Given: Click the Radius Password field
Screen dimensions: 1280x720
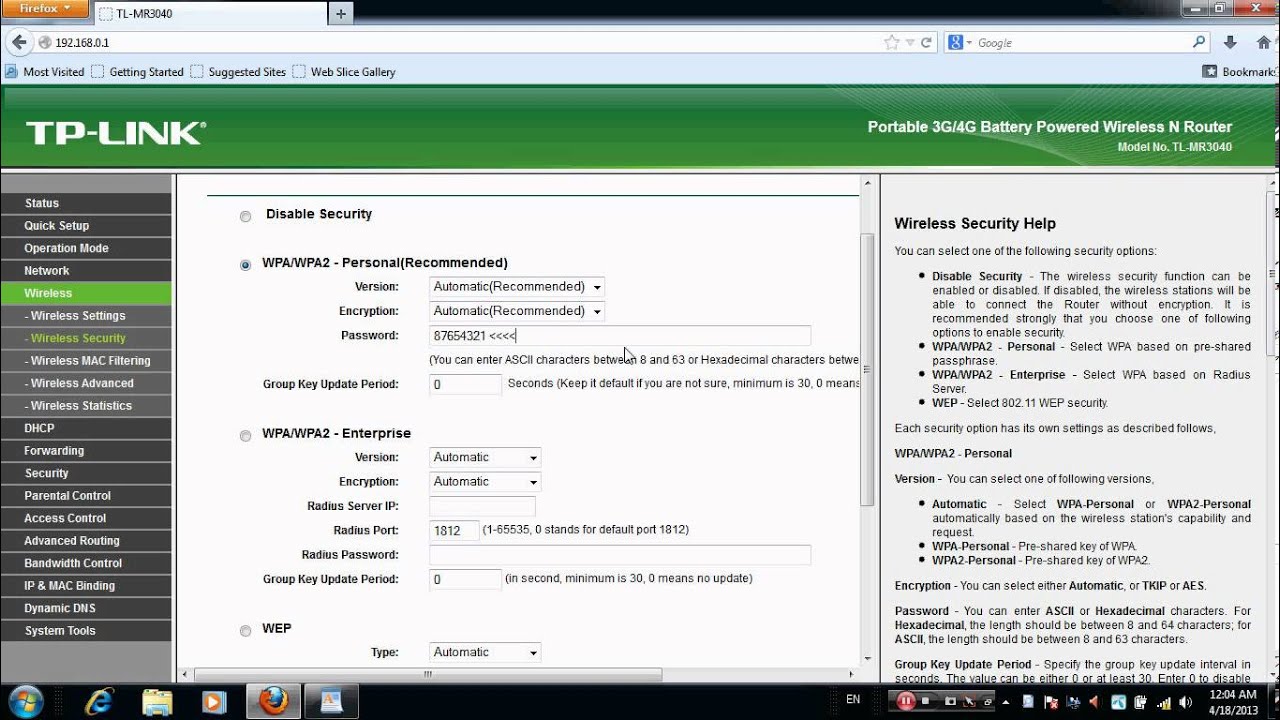Looking at the screenshot, I should coord(620,555).
